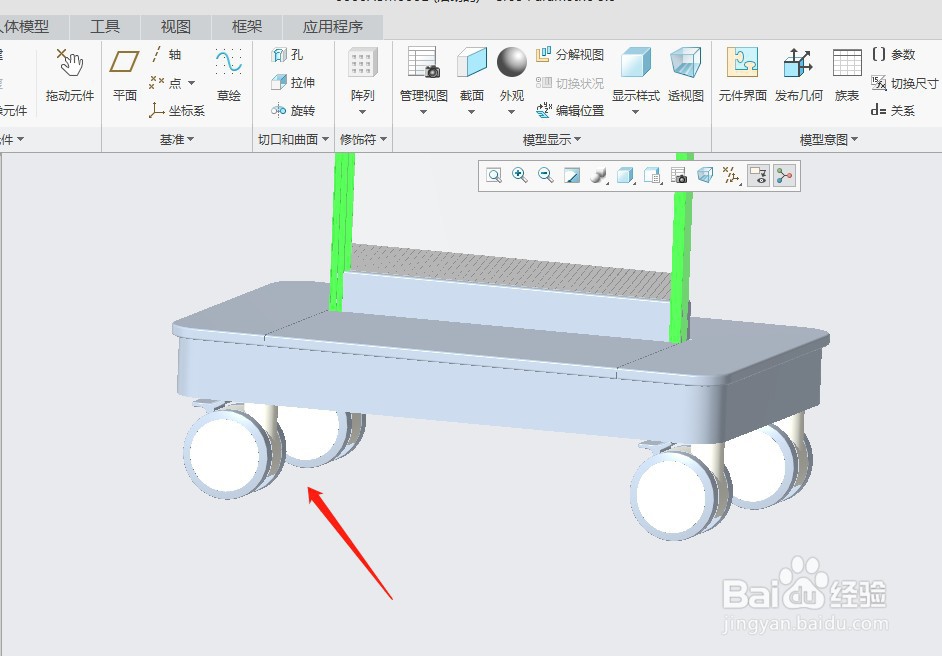Click the 外观 appearance sphere icon
The height and width of the screenshot is (656, 942).
coord(512,62)
